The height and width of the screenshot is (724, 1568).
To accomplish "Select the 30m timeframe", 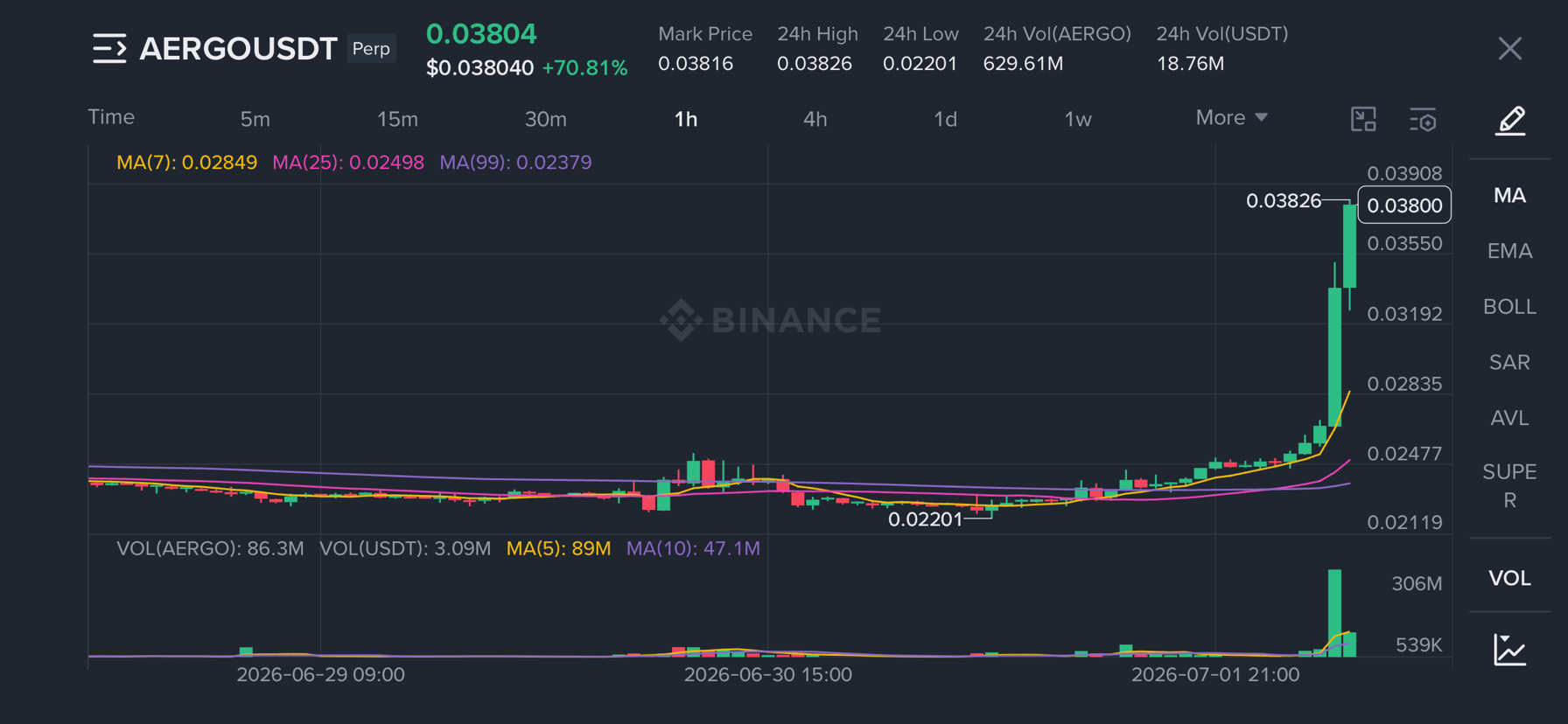I will [545, 119].
